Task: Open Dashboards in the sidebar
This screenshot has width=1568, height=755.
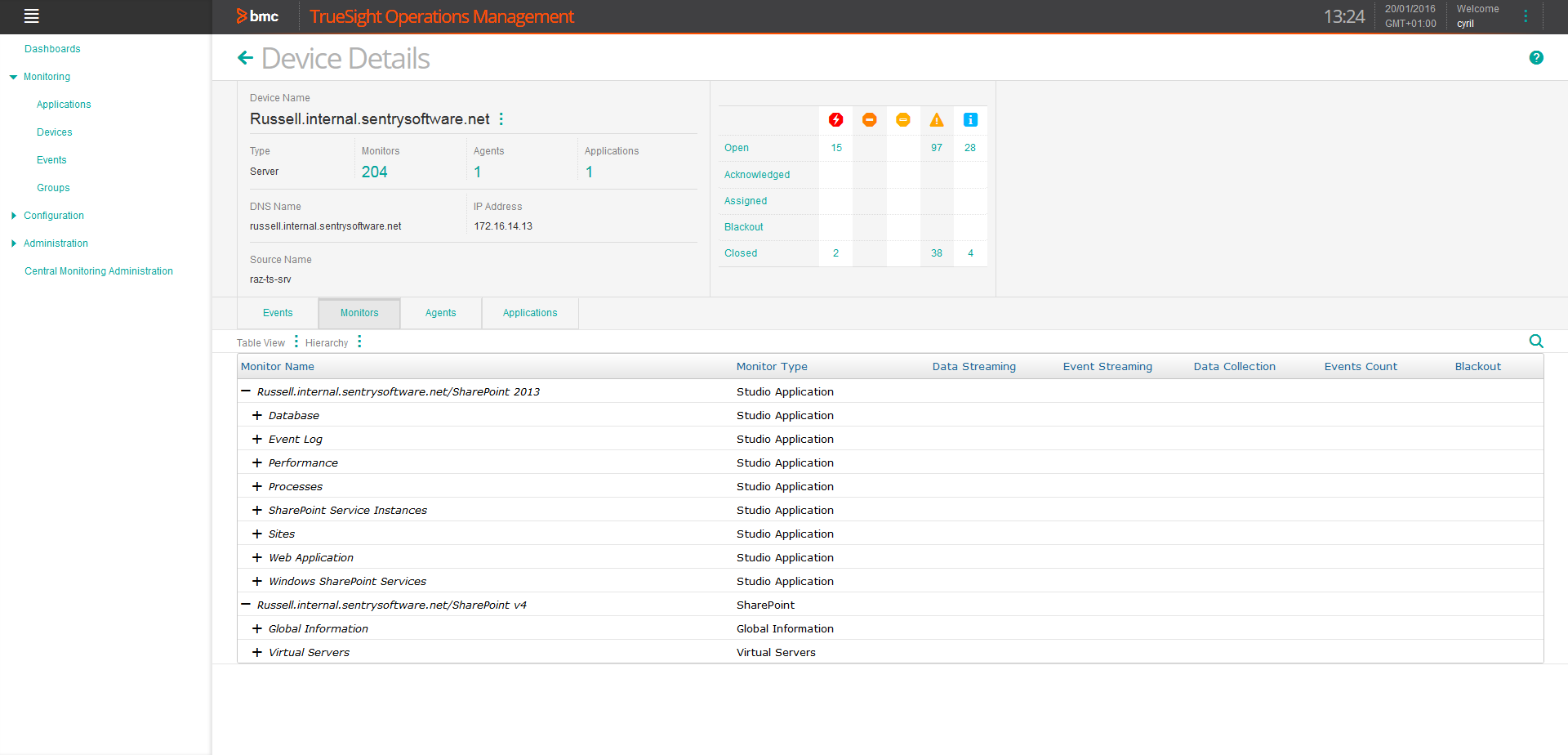Action: pos(52,49)
